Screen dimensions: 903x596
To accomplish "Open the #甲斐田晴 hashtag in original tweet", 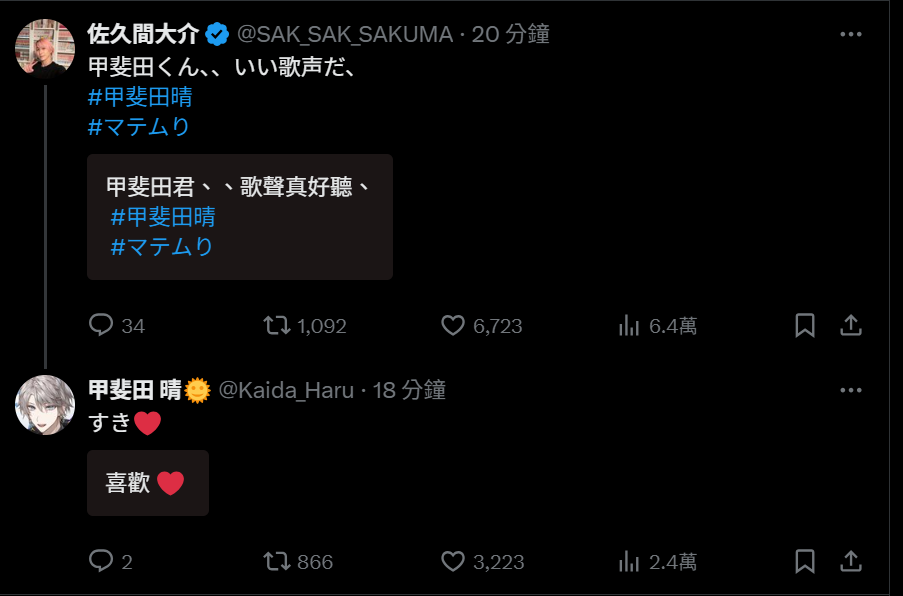I will (140, 97).
